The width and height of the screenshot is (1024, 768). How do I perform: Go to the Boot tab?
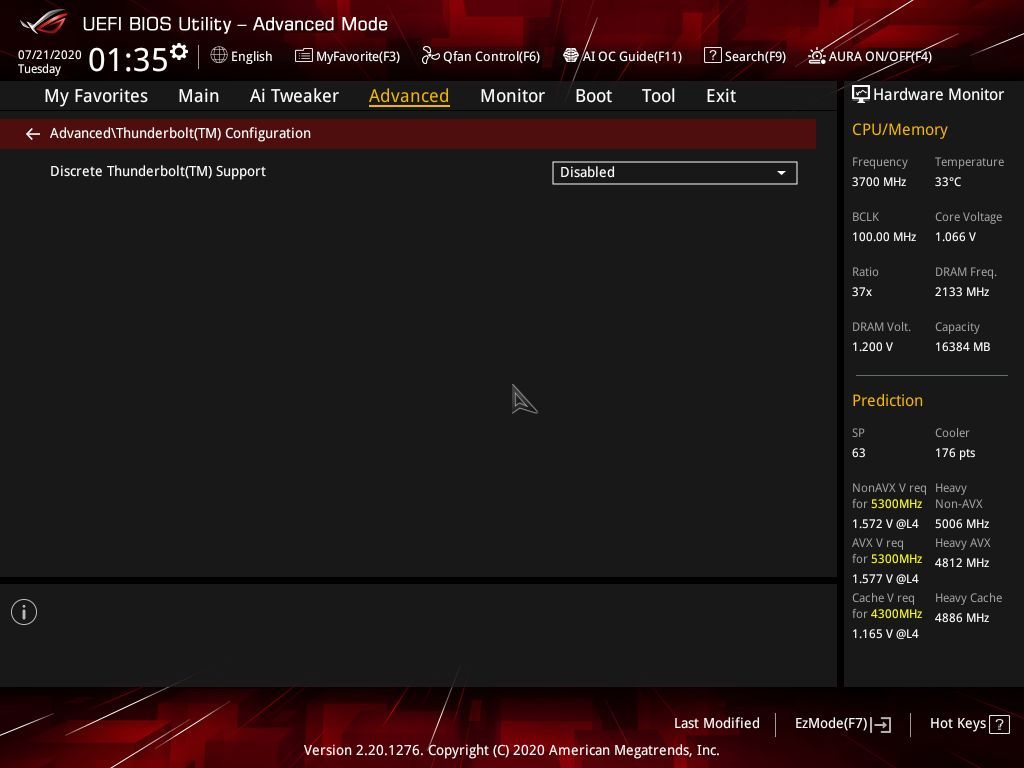593,96
